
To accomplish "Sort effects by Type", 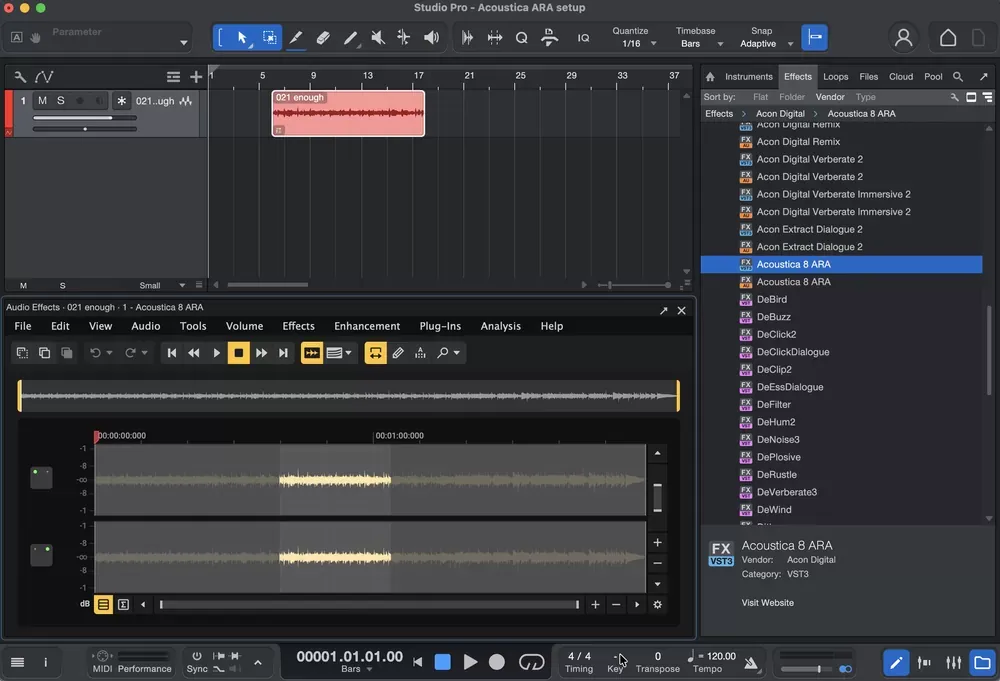I will [x=865, y=97].
